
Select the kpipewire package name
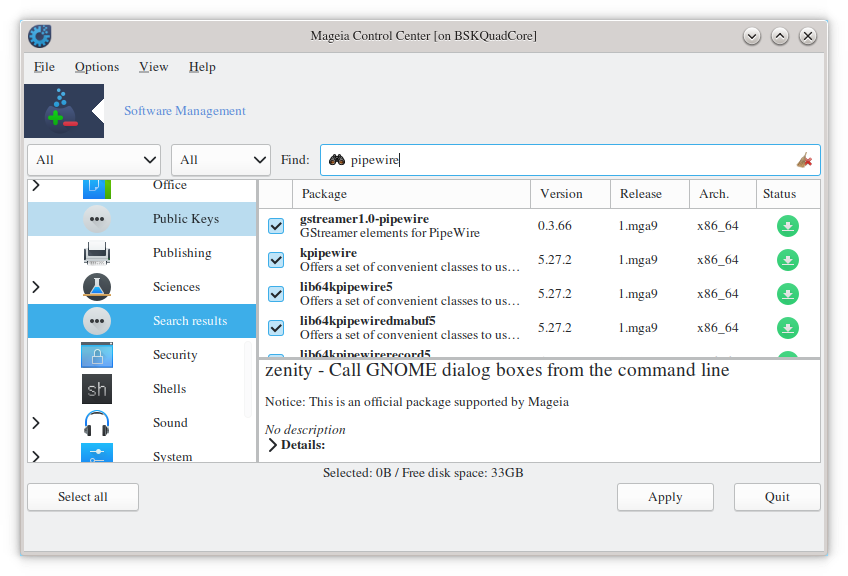pos(328,253)
